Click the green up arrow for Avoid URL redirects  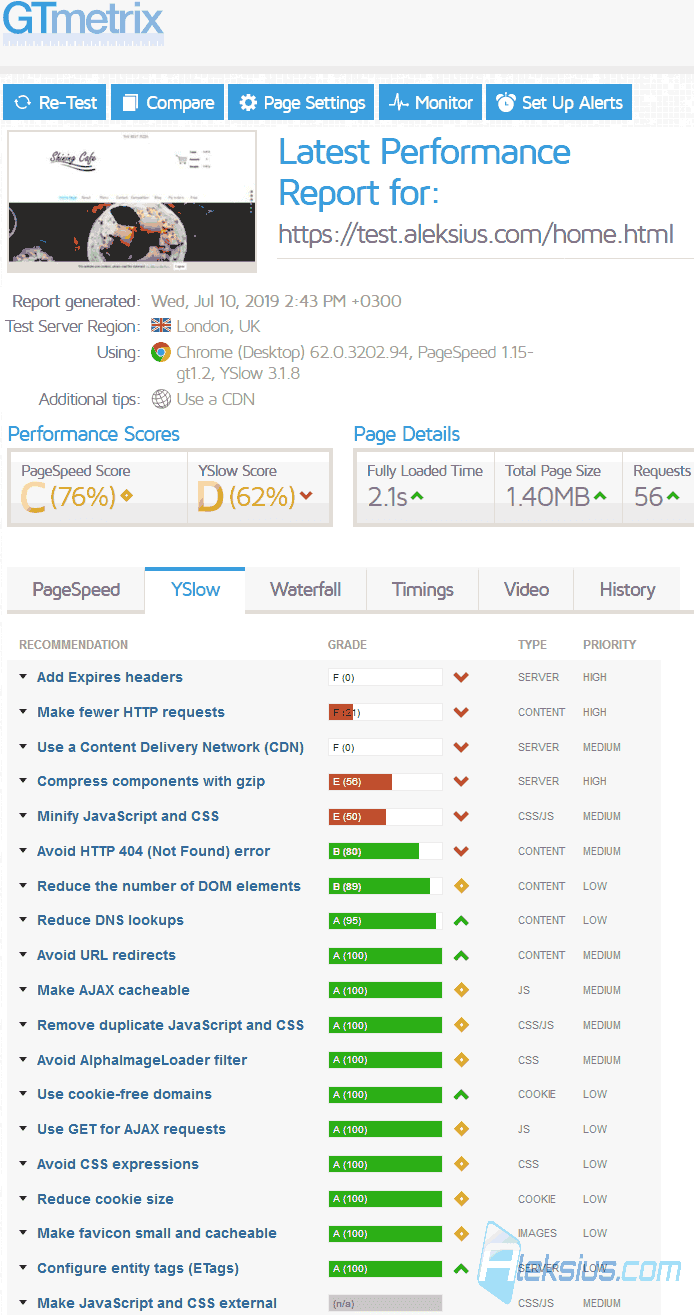click(461, 955)
